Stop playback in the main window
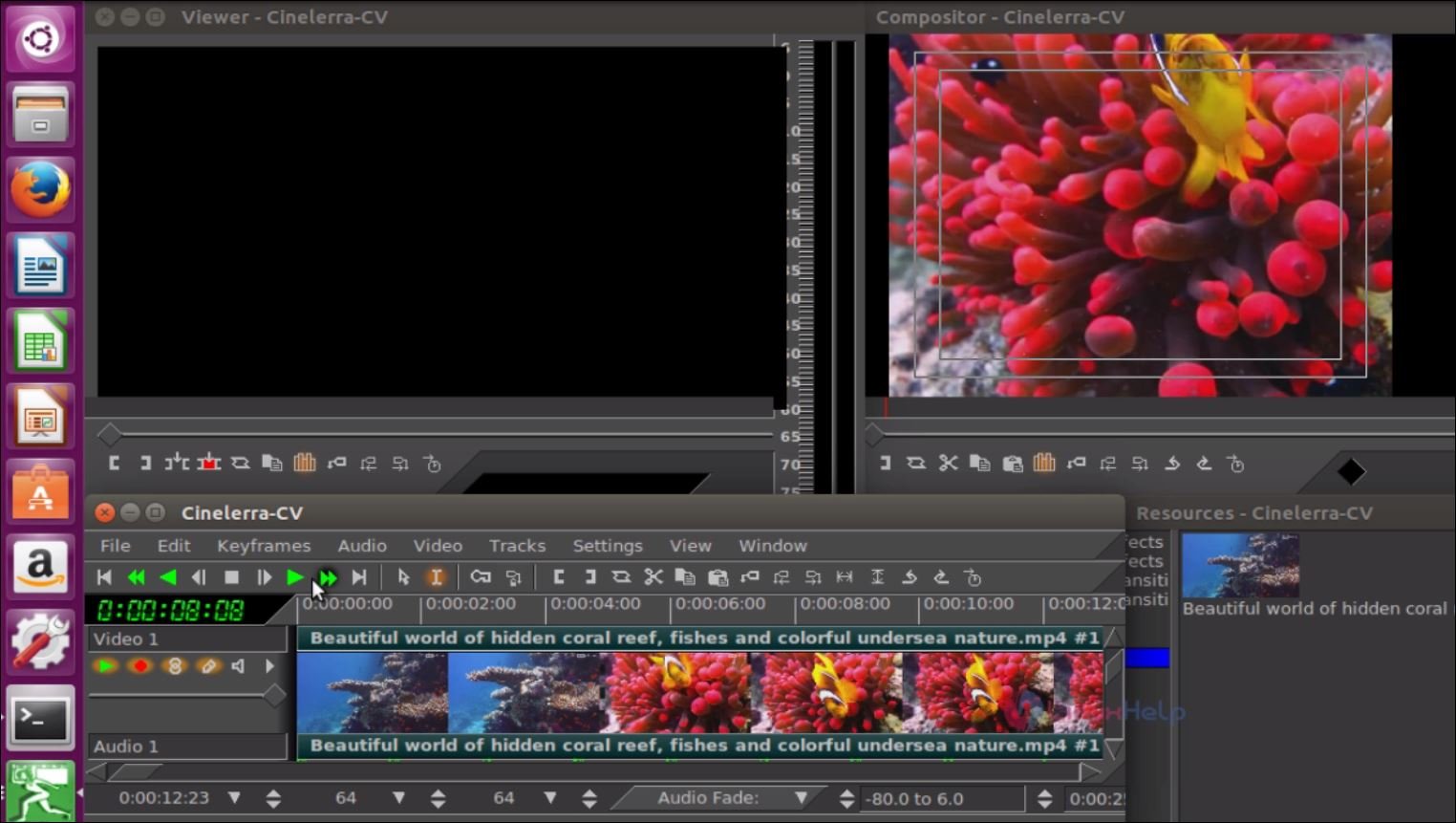Viewport: 1456px width, 823px height. 231,577
